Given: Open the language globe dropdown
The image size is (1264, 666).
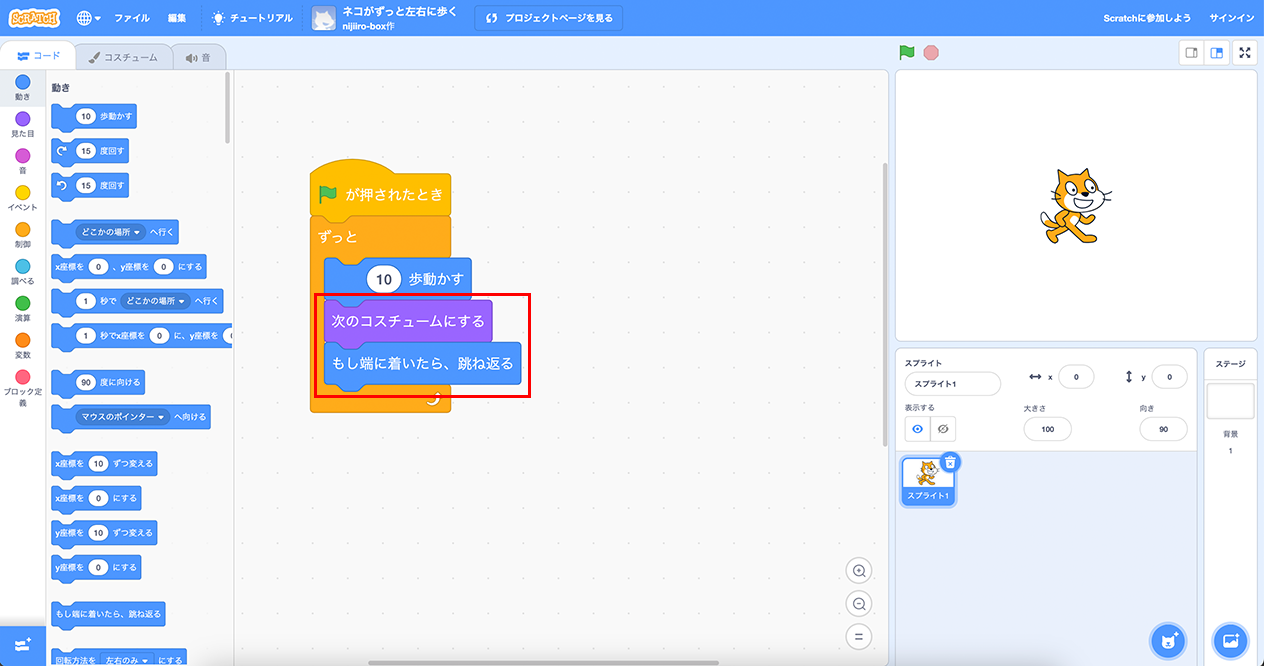Looking at the screenshot, I should click(x=88, y=18).
